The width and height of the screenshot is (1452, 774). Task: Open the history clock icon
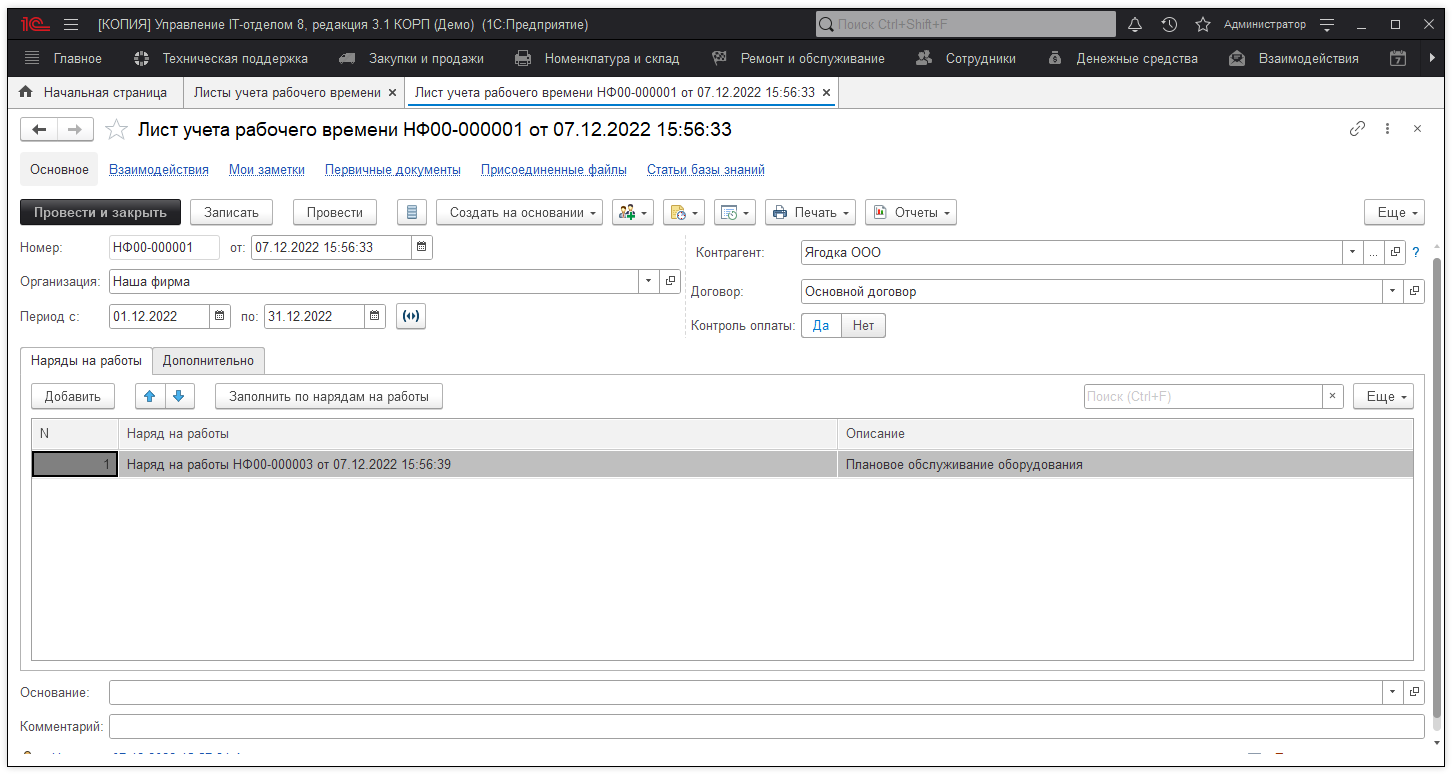(1168, 24)
